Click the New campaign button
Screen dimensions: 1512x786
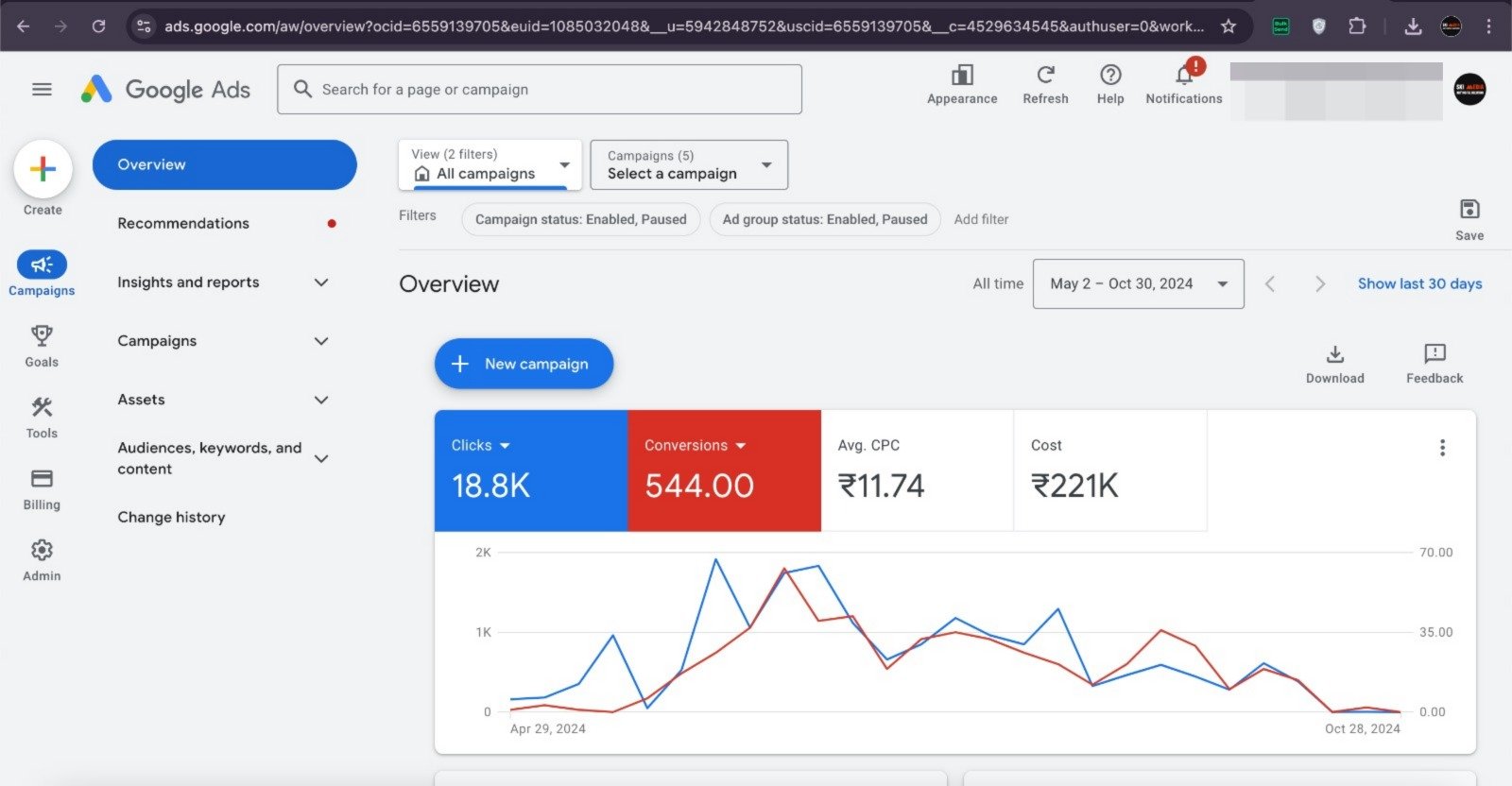pos(524,365)
